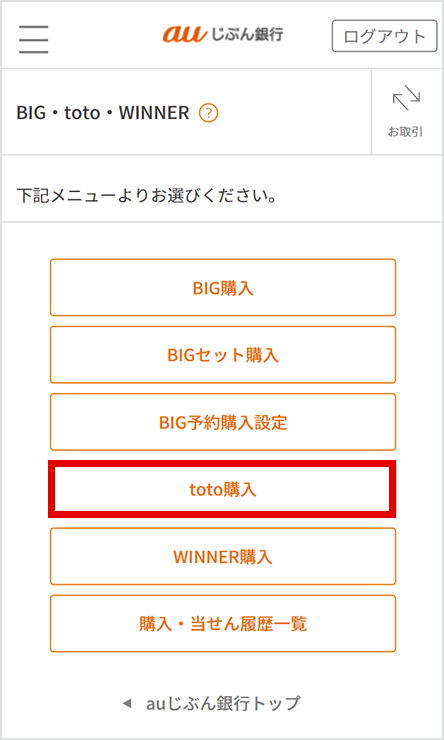The image size is (444, 740).
Task: Go to the auじぶん銀行トップ link
Action: coord(223,704)
